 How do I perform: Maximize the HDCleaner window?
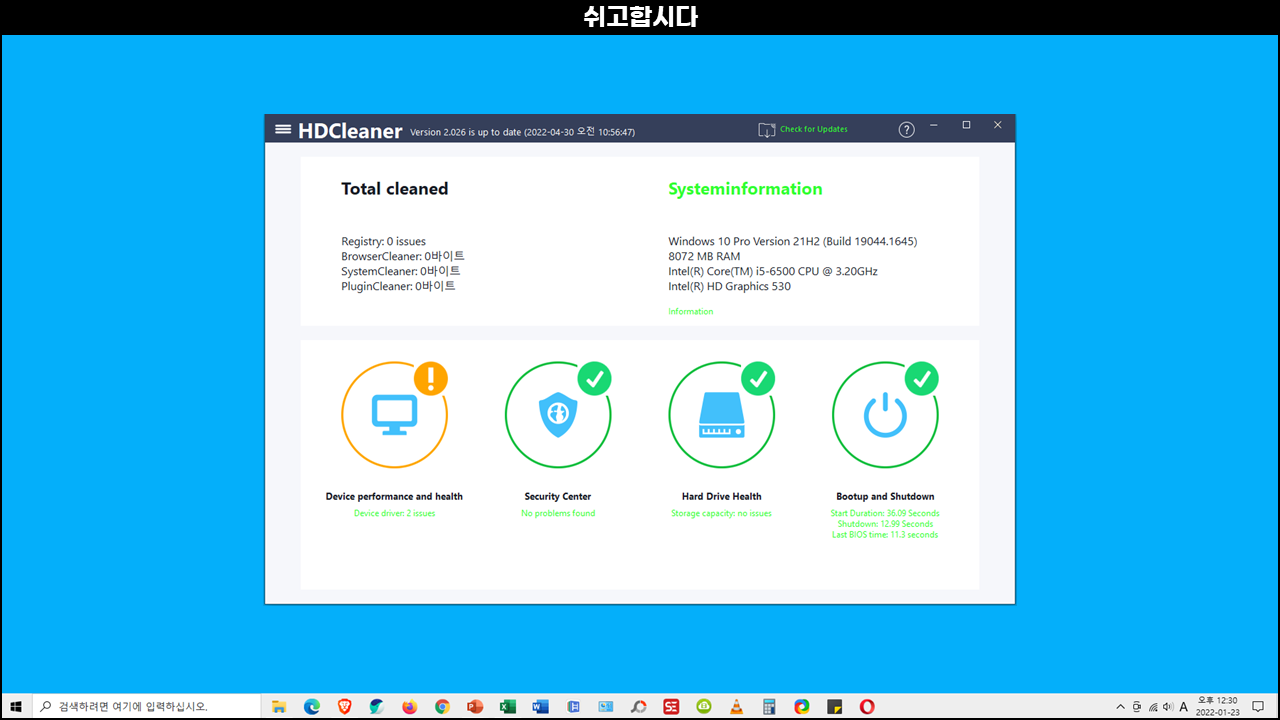click(966, 125)
